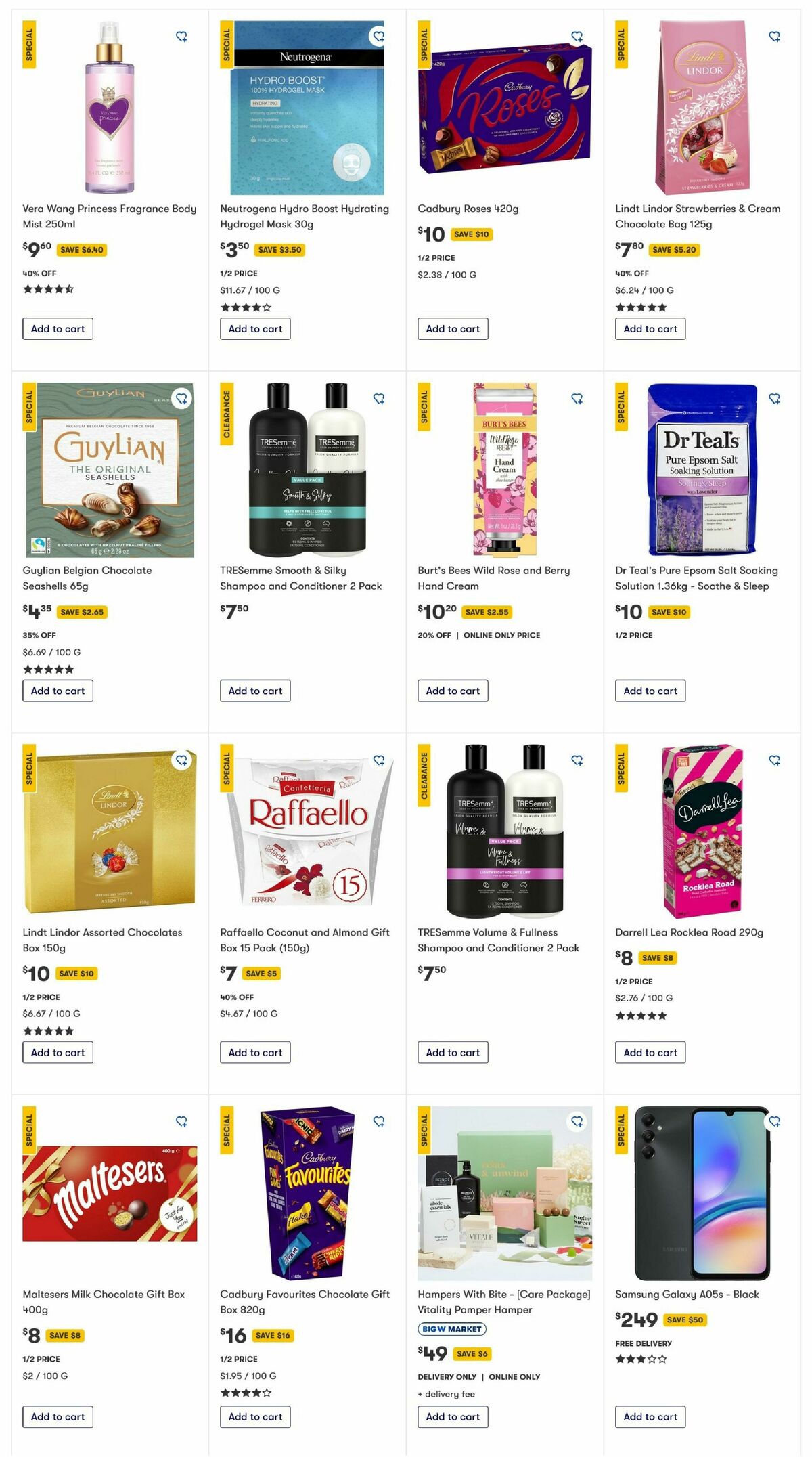Screen dimensions: 812x1457
Task: Add Darrell Lea Rocklea Road to cart
Action: click(x=650, y=1052)
